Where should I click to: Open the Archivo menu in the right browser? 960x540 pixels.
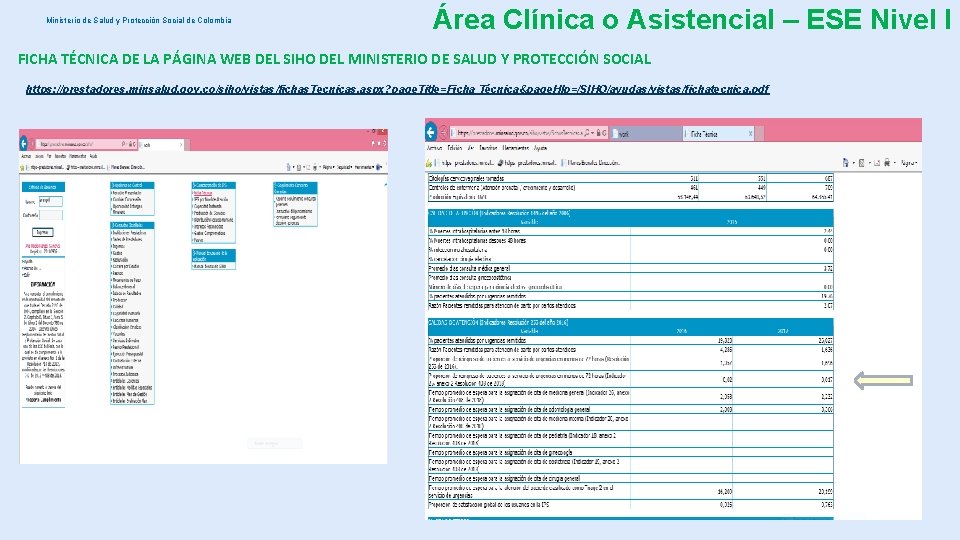tap(434, 148)
